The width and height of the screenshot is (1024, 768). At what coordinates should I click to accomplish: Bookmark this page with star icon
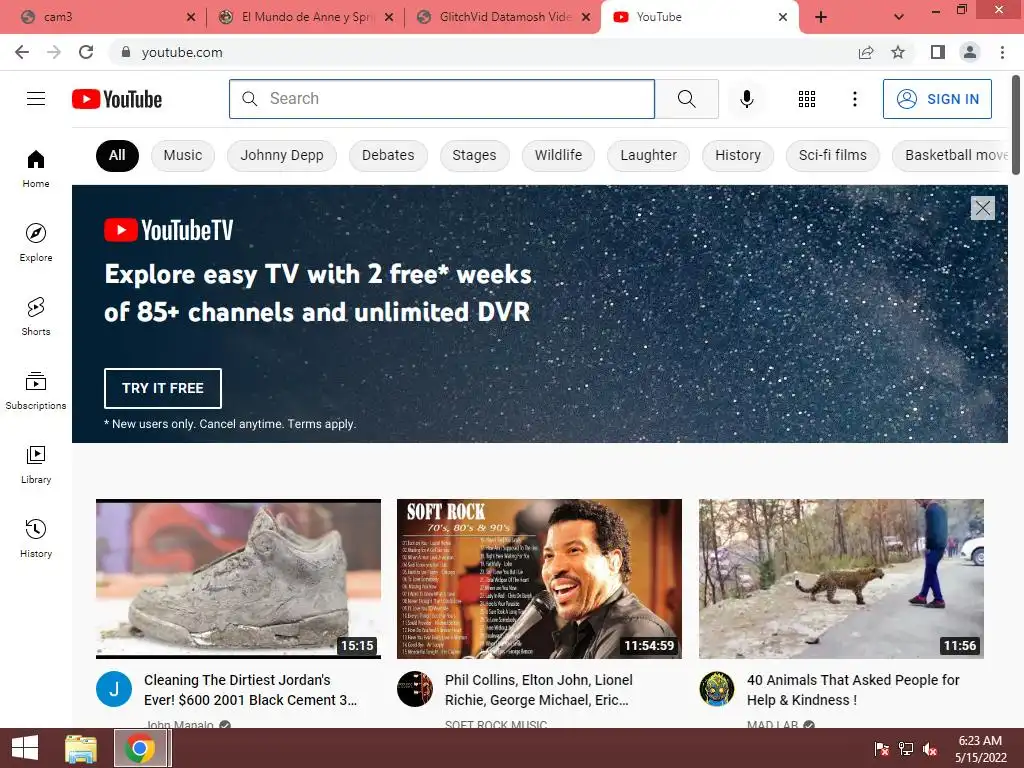[x=898, y=52]
